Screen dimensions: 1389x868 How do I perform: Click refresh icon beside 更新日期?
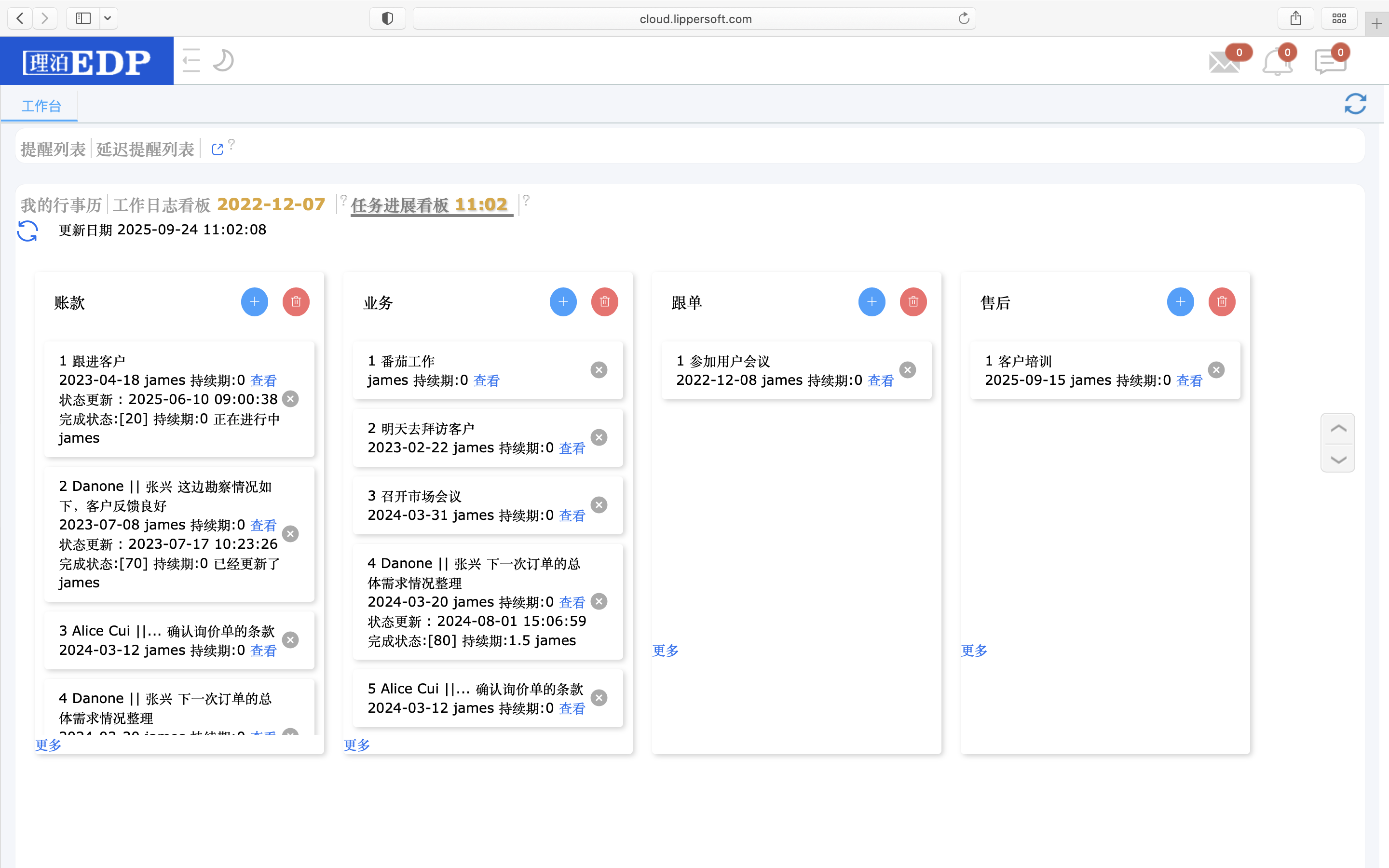[x=27, y=231]
